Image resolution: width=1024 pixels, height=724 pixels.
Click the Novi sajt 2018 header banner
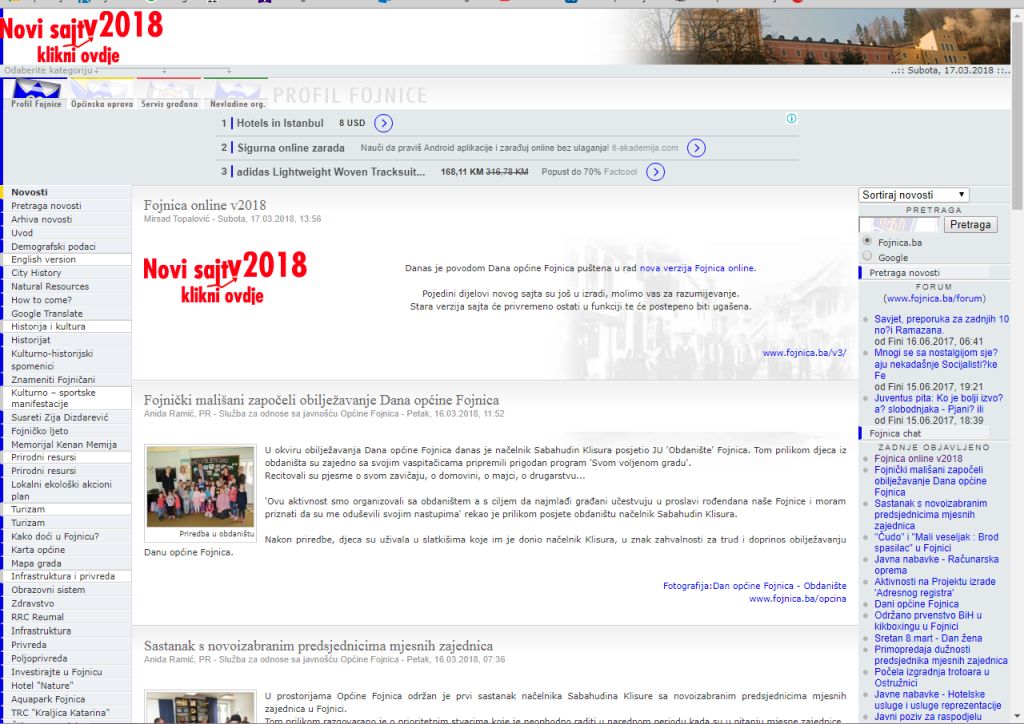pyautogui.click(x=82, y=34)
